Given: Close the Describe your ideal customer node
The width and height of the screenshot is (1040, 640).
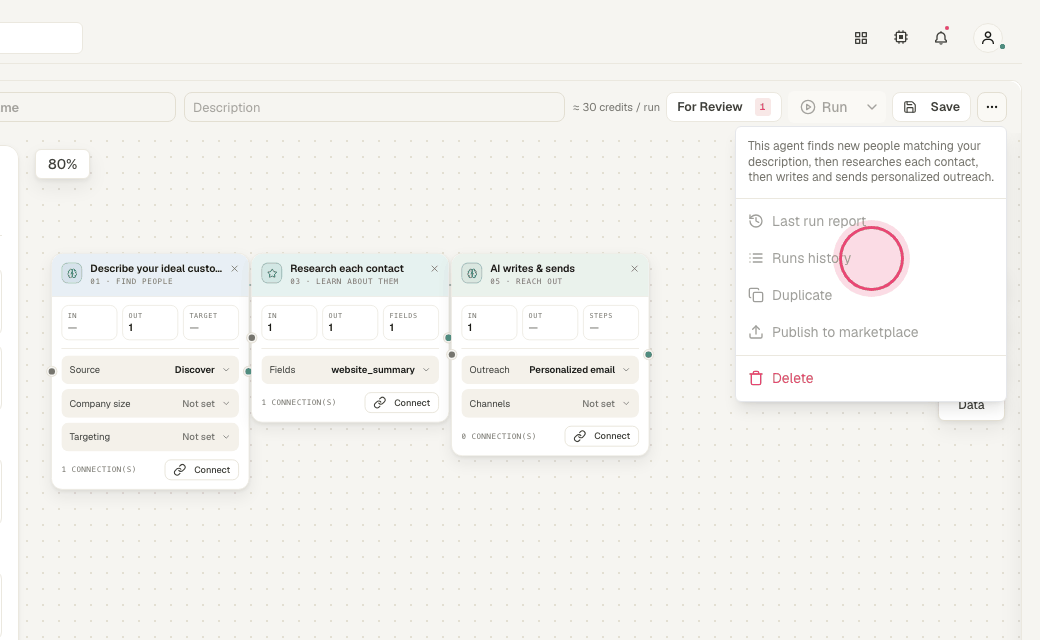Looking at the screenshot, I should coord(234,269).
